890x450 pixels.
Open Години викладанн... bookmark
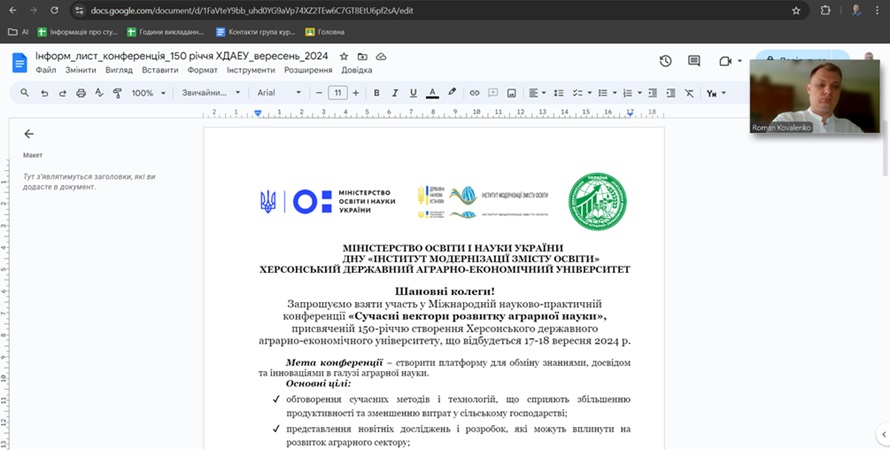pyautogui.click(x=165, y=32)
